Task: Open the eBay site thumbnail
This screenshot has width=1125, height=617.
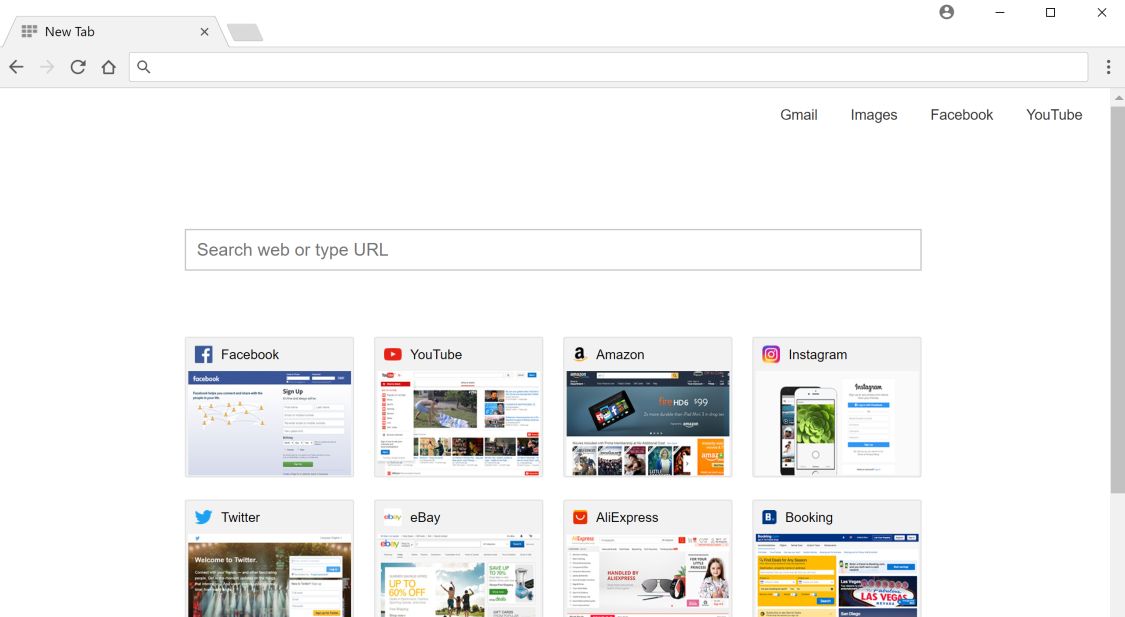Action: (x=458, y=575)
